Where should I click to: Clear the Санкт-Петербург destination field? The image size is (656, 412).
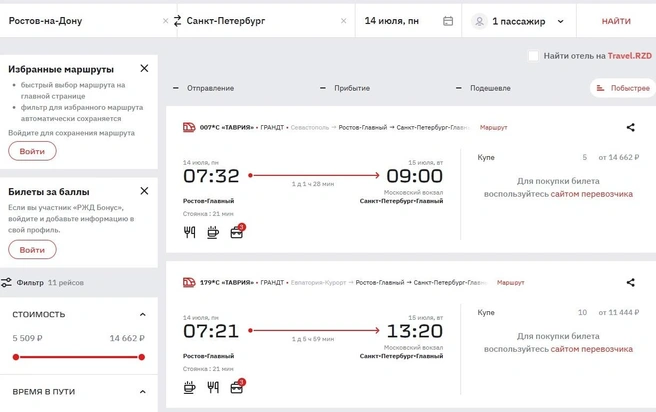[343, 21]
